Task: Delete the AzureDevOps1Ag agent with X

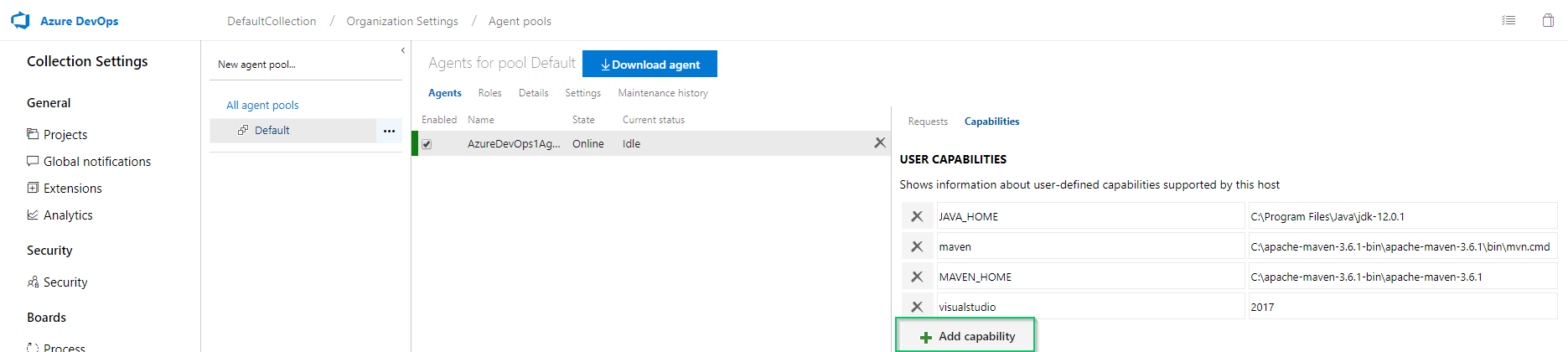Action: (x=880, y=143)
